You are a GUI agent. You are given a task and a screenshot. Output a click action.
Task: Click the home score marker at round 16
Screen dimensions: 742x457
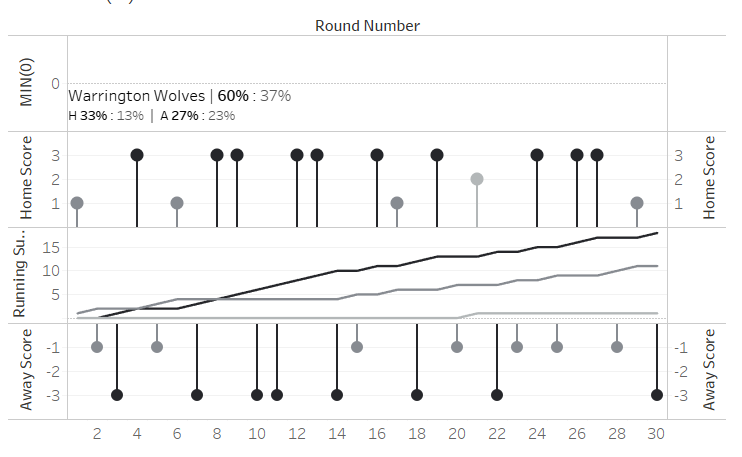[x=377, y=155]
